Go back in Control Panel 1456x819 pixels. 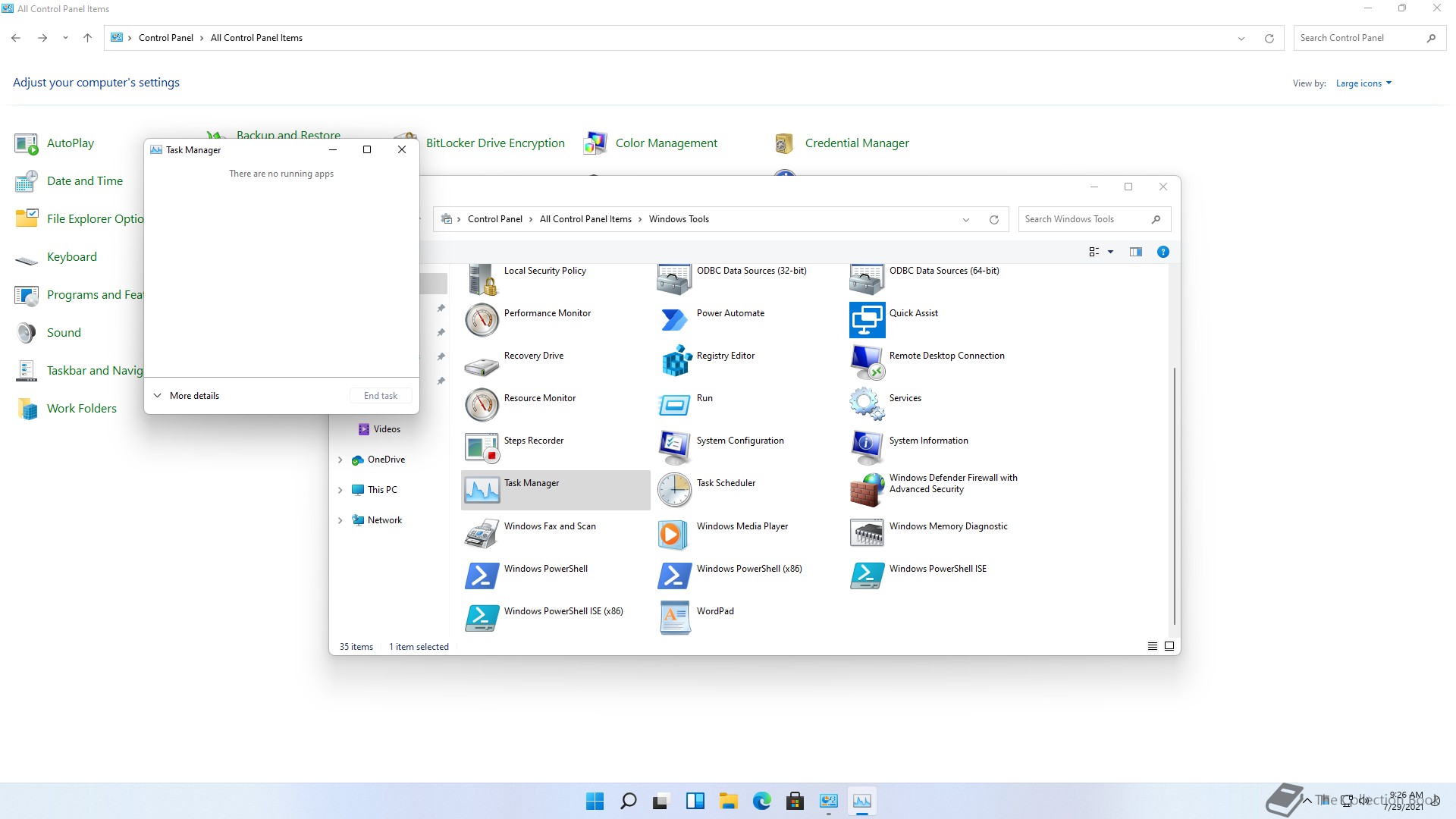16,38
